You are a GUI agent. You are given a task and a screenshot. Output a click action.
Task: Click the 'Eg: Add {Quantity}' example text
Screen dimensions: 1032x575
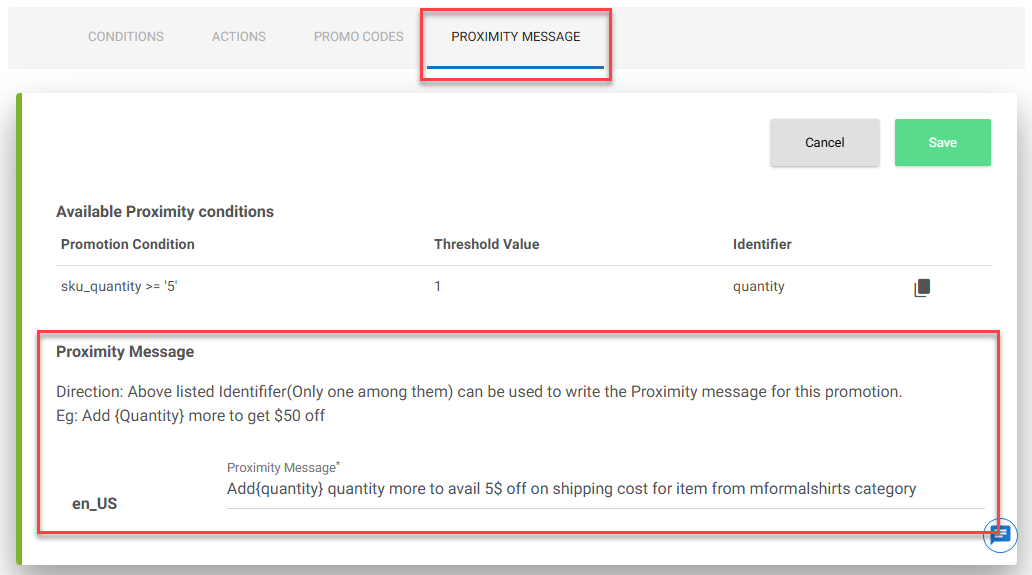pyautogui.click(x=190, y=416)
